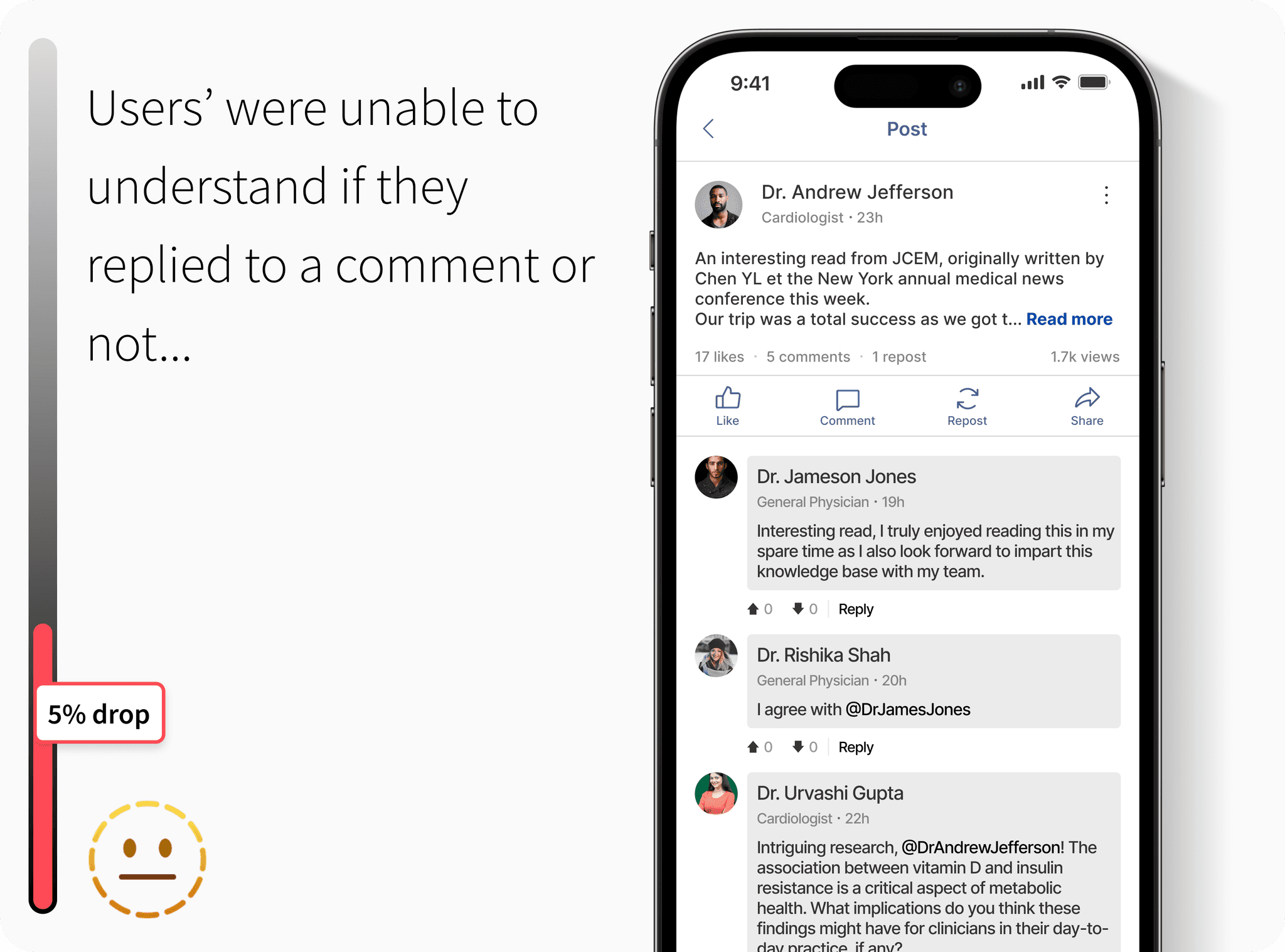Viewport: 1285px width, 952px height.
Task: Downvote Dr. Rishika Shah's comment
Action: tap(798, 747)
